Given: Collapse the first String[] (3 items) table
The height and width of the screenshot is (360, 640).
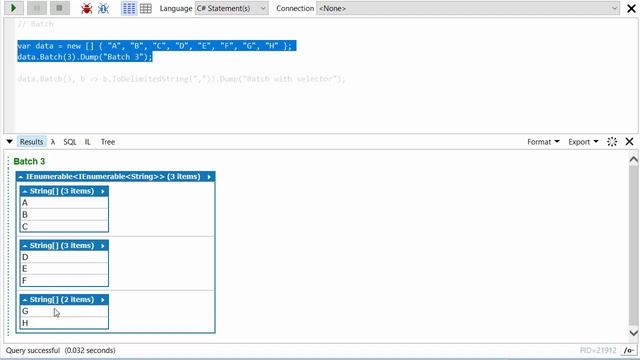Looking at the screenshot, I should click(25, 191).
